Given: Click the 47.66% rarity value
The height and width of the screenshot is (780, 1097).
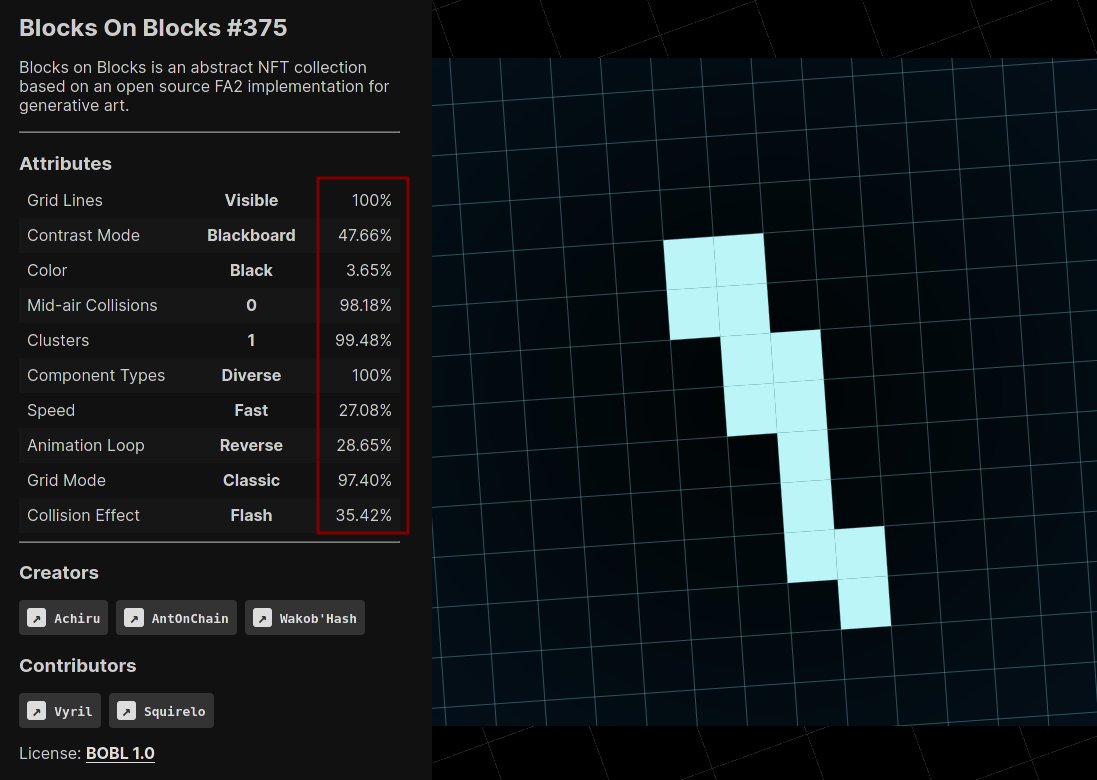Looking at the screenshot, I should (x=365, y=235).
